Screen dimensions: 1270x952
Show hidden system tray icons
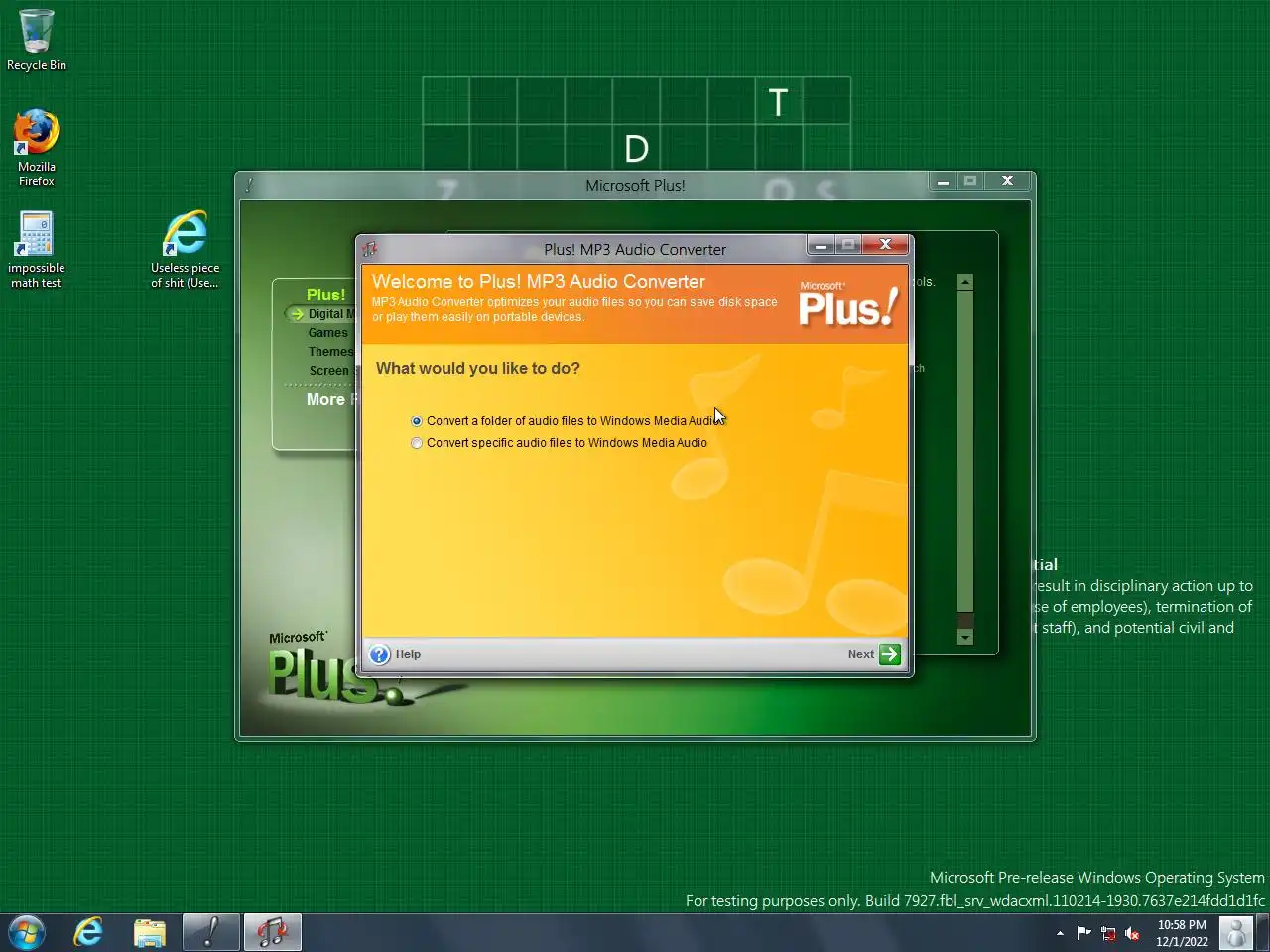1060,933
